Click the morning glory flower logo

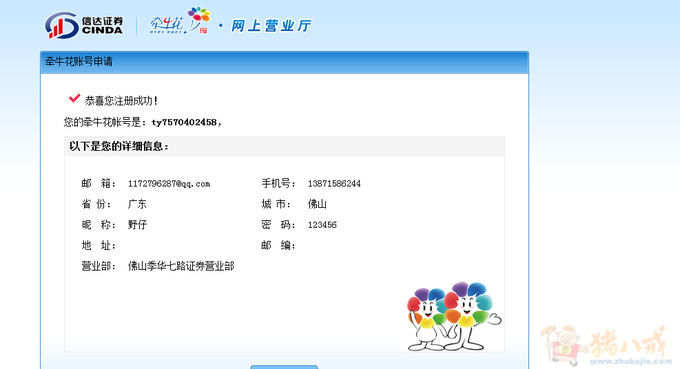pos(180,20)
